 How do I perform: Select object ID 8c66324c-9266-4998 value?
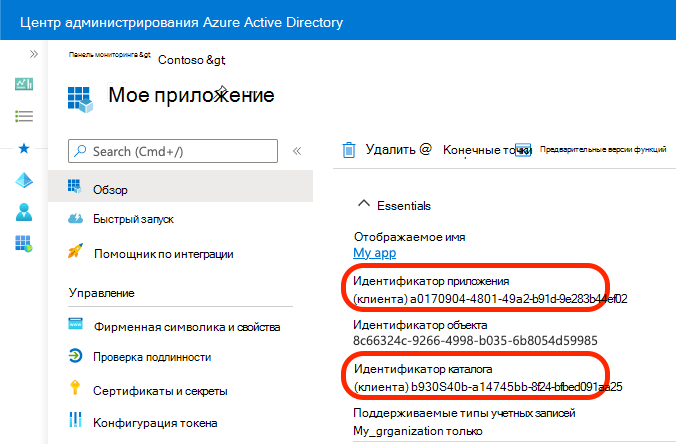475,341
